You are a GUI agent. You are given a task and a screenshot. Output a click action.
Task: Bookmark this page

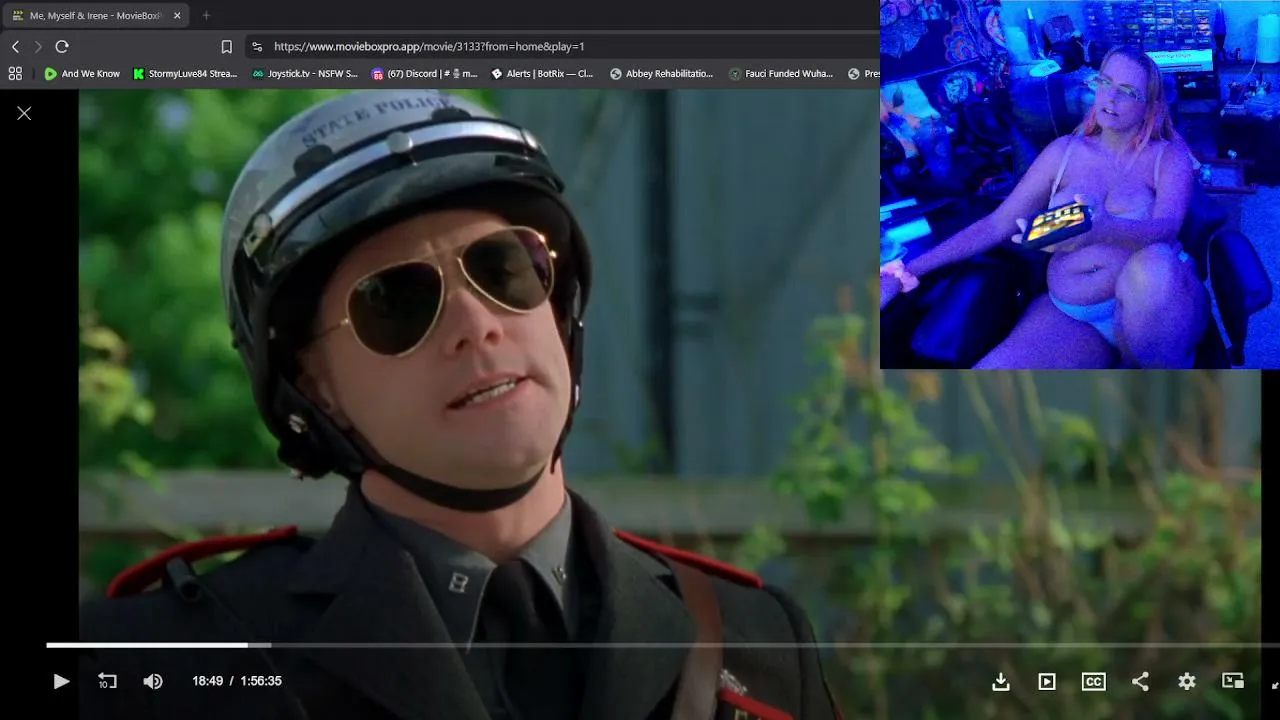coord(227,47)
